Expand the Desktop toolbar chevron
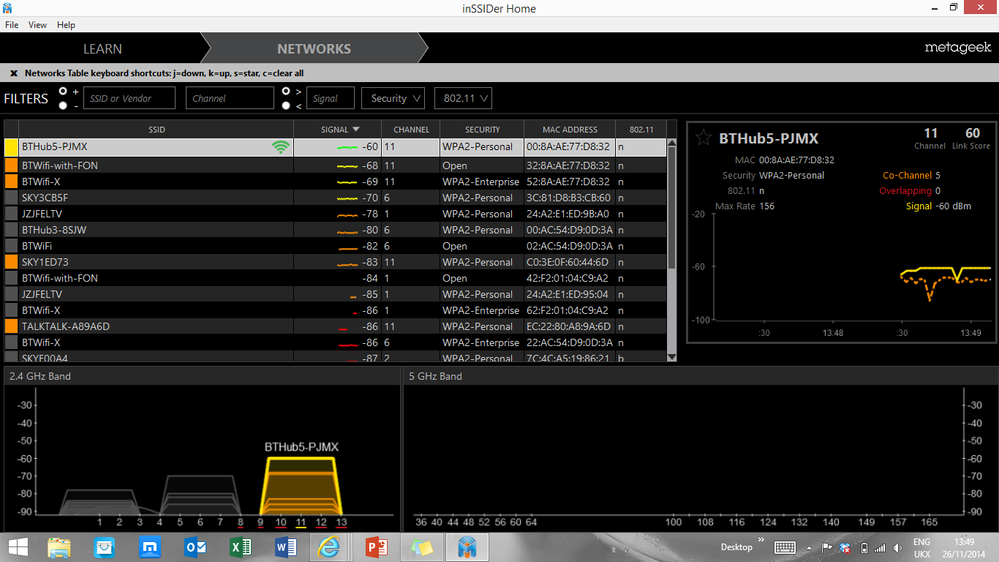 (761, 540)
